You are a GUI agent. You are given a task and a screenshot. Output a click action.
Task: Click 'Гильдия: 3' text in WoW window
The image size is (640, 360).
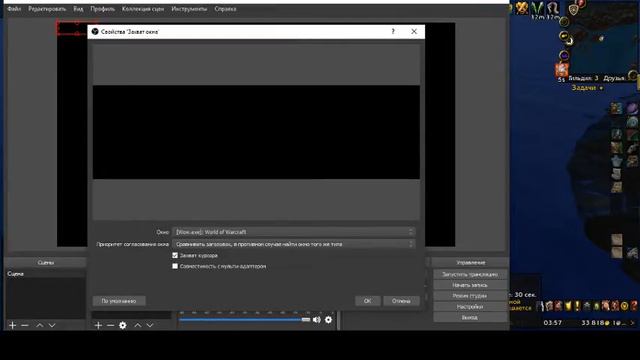[x=583, y=78]
